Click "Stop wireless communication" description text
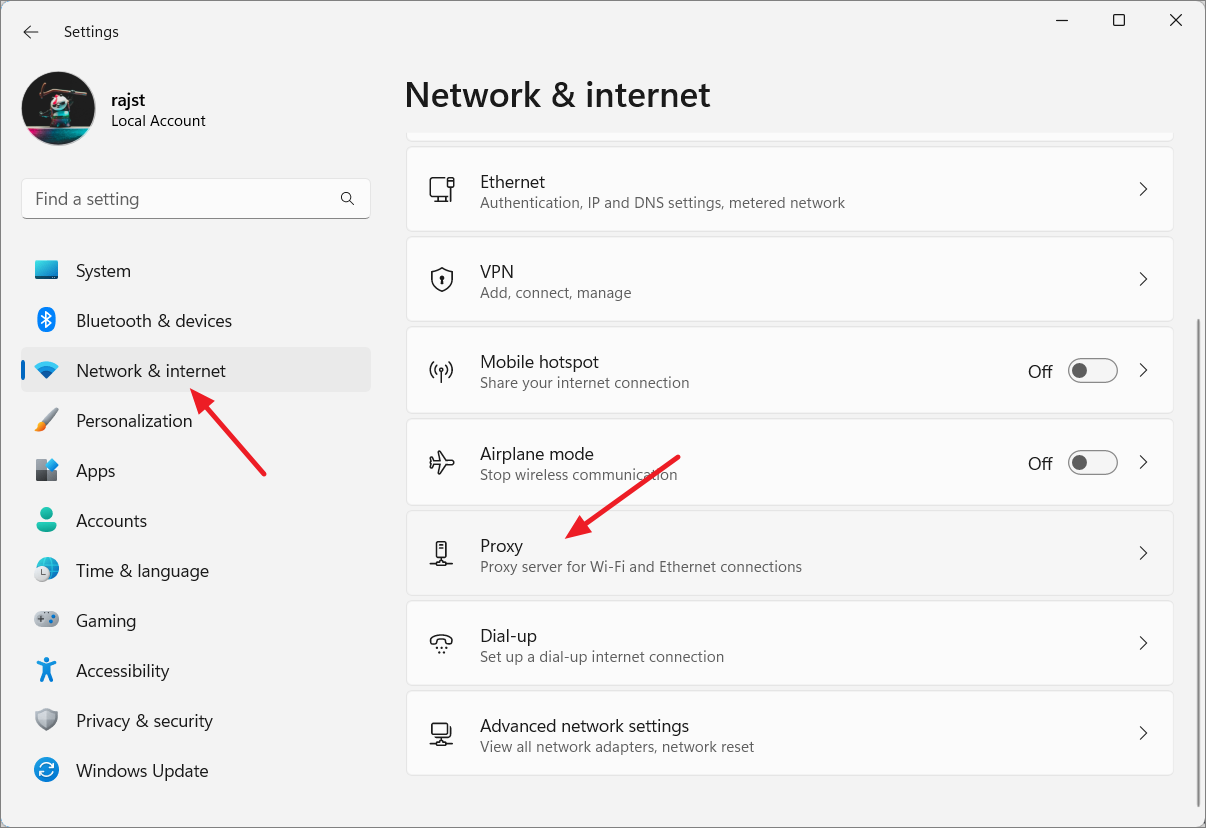1206x828 pixels. click(578, 475)
